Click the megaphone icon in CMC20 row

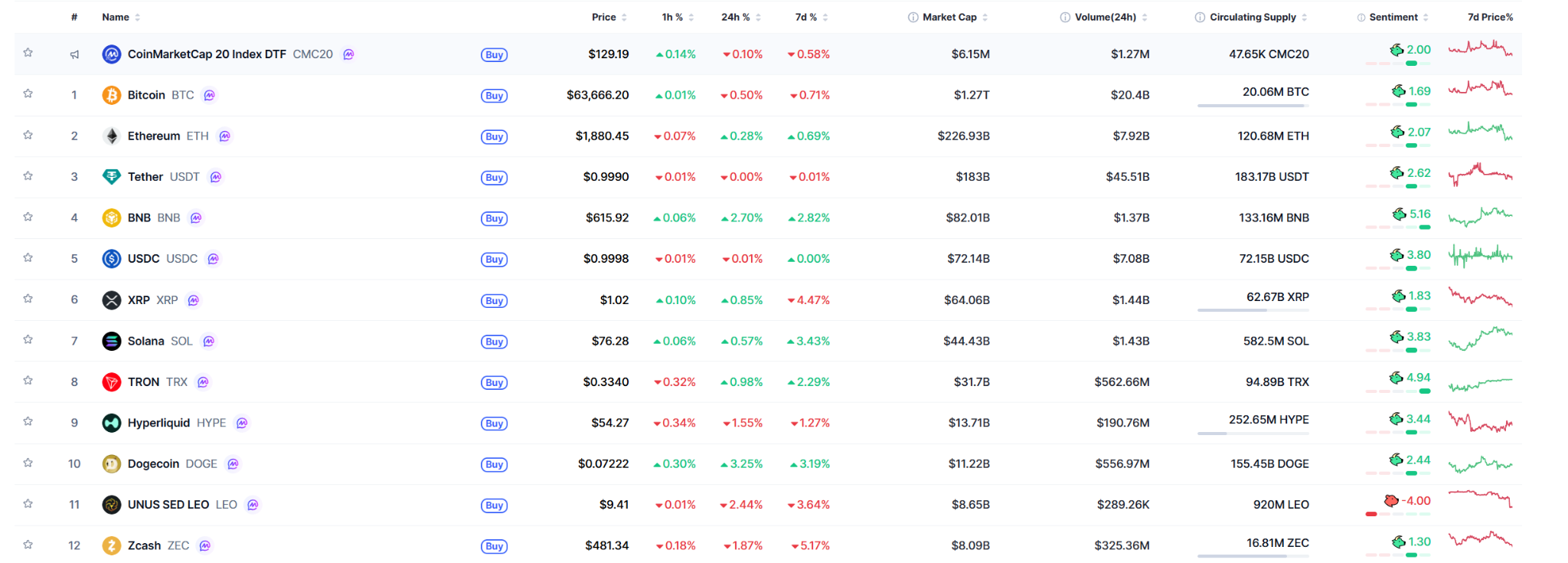coord(74,54)
